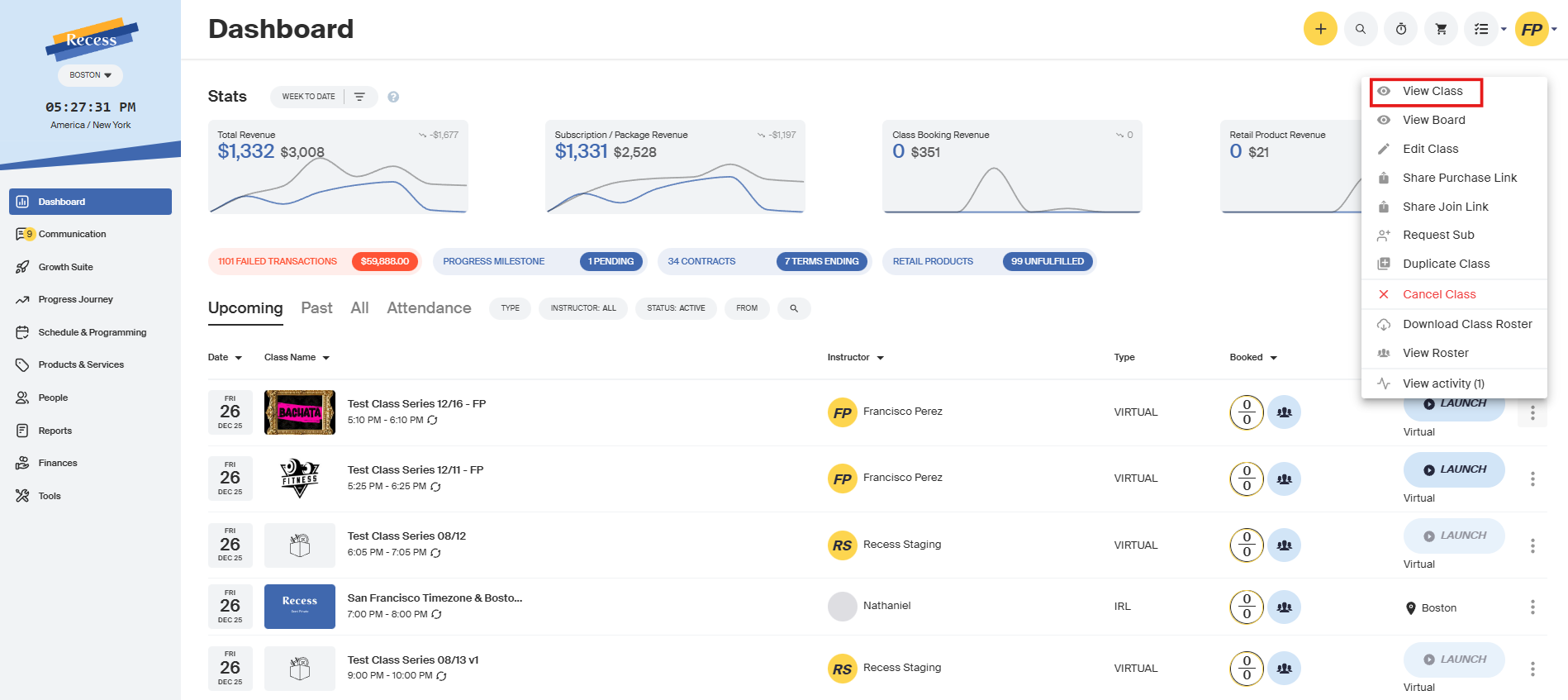
Task: Click the stopwatch timer icon
Action: tap(1400, 29)
